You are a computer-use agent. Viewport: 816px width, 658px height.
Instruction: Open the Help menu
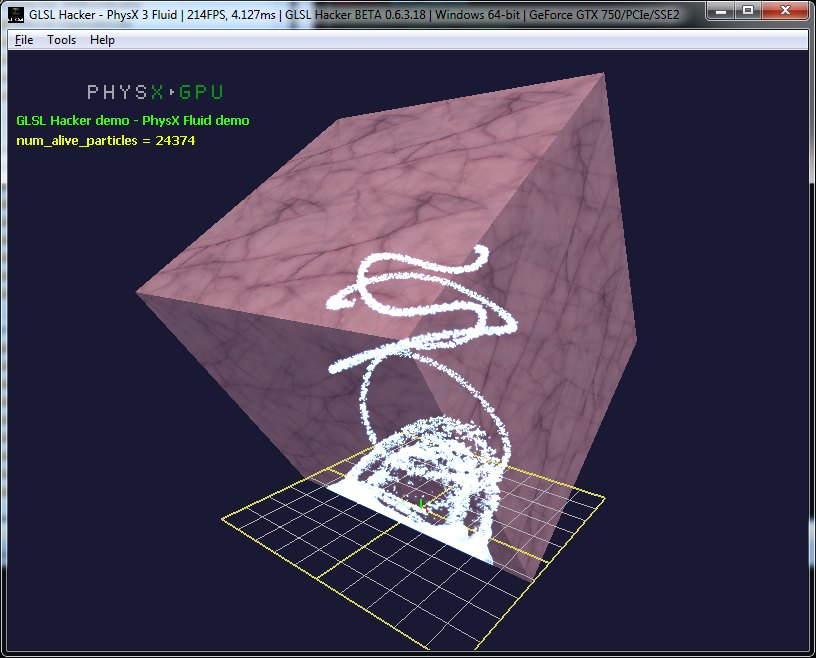102,40
